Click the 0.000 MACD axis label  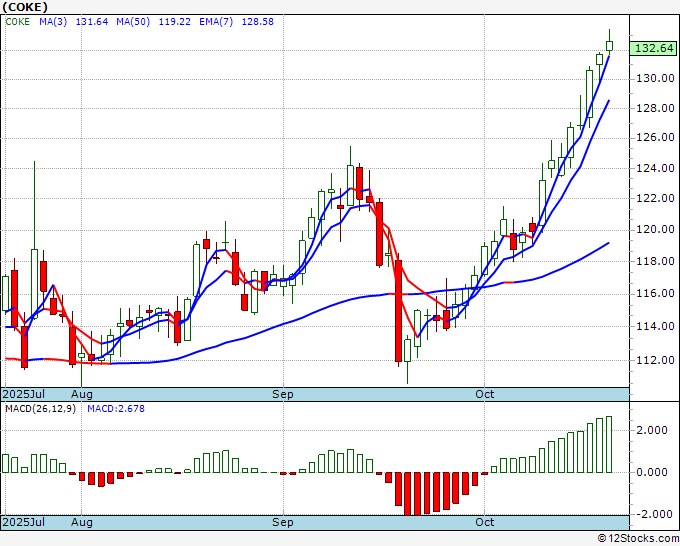click(651, 472)
